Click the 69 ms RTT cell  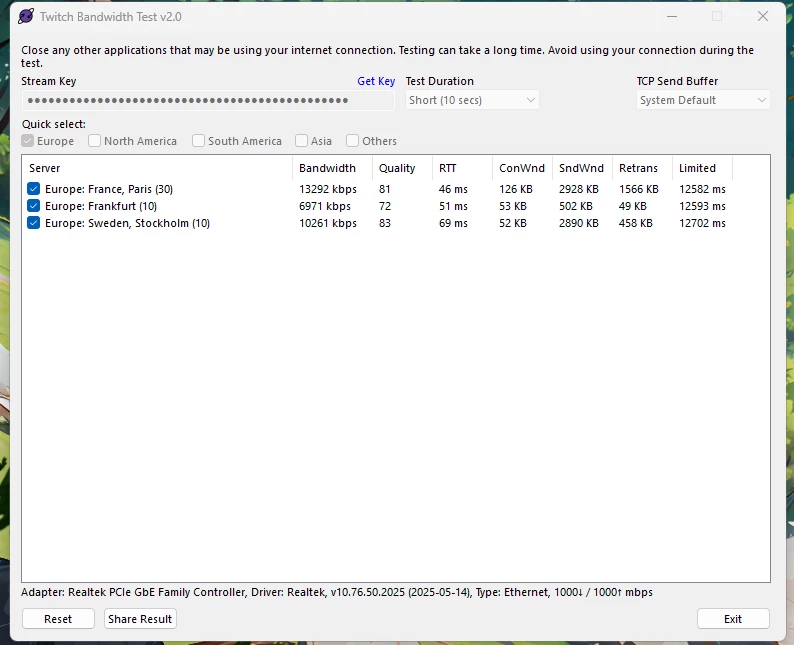[453, 223]
